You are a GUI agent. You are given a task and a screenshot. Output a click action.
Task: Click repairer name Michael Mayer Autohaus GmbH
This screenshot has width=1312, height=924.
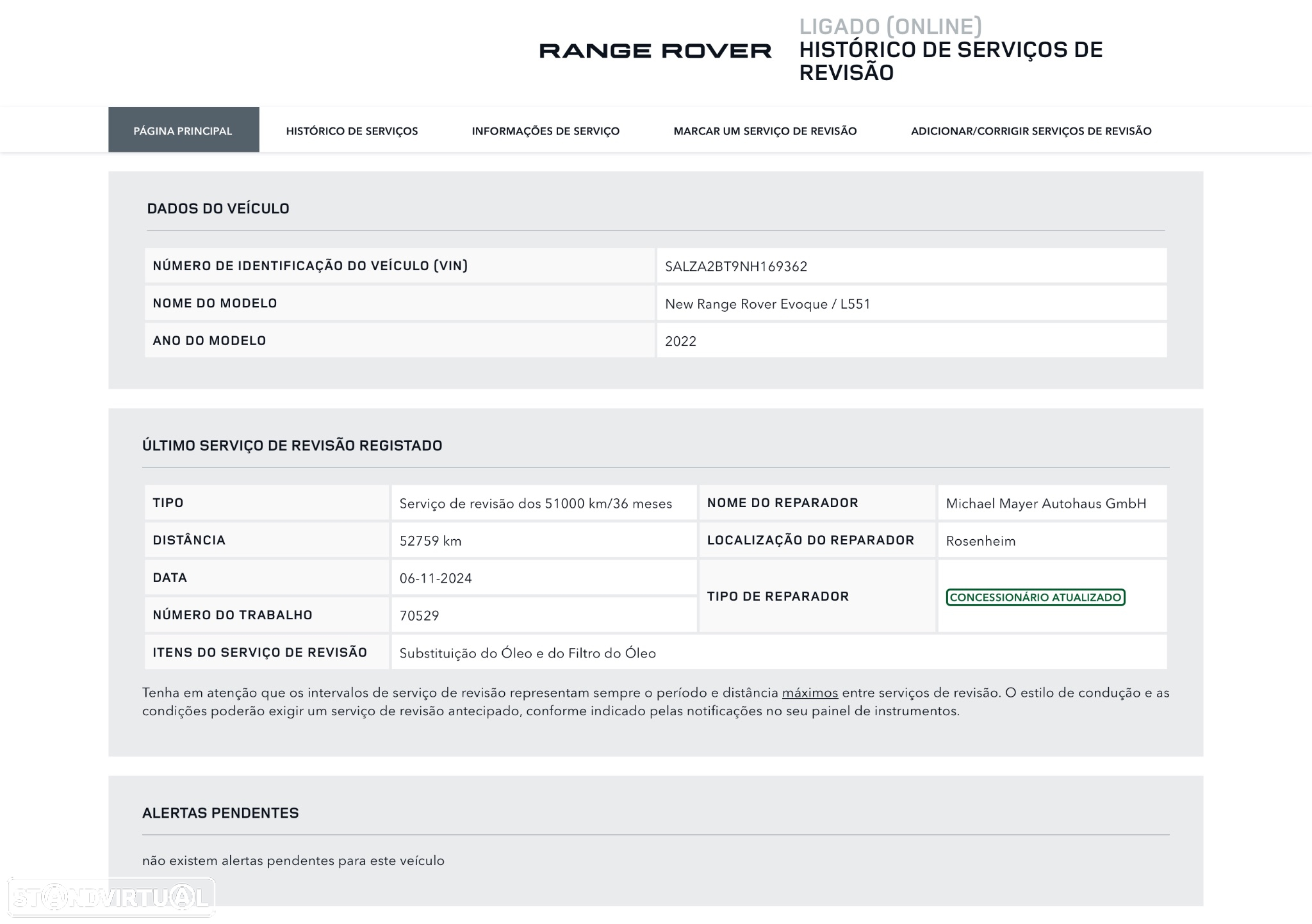click(1046, 503)
